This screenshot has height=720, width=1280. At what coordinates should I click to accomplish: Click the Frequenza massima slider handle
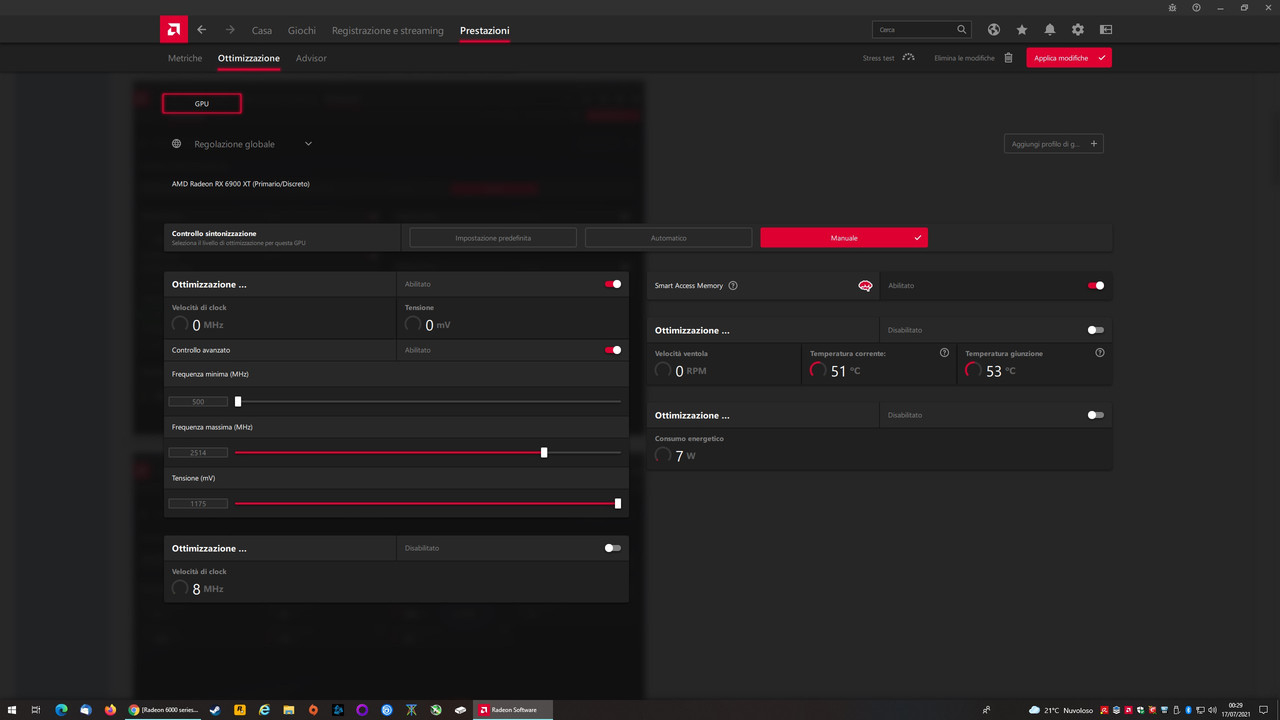point(544,452)
